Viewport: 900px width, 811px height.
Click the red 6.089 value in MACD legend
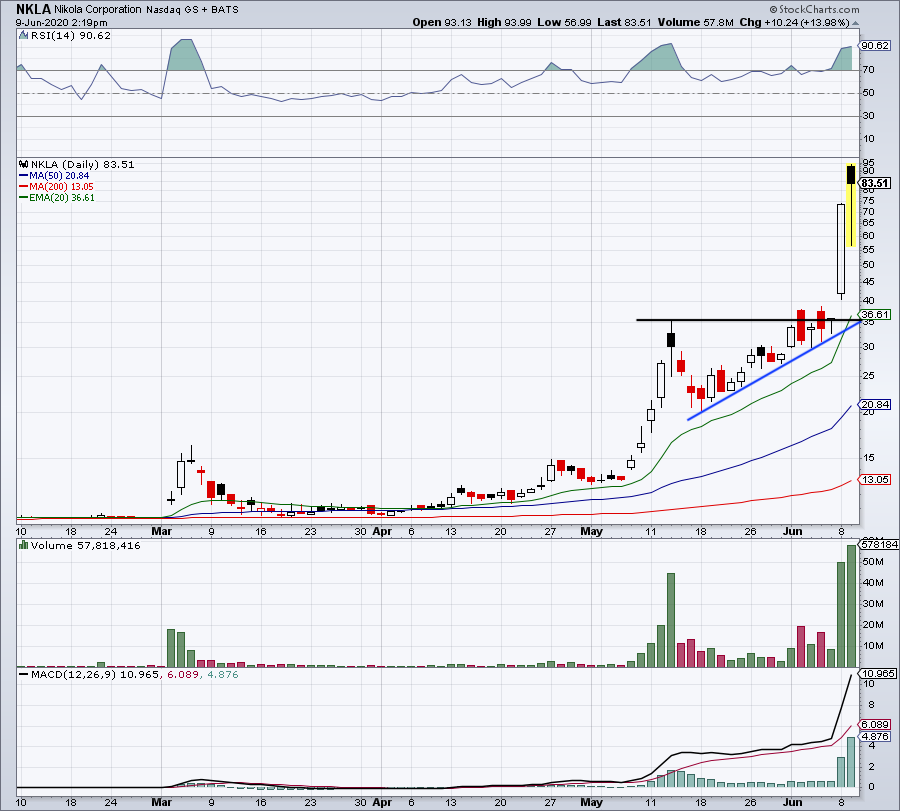183,674
